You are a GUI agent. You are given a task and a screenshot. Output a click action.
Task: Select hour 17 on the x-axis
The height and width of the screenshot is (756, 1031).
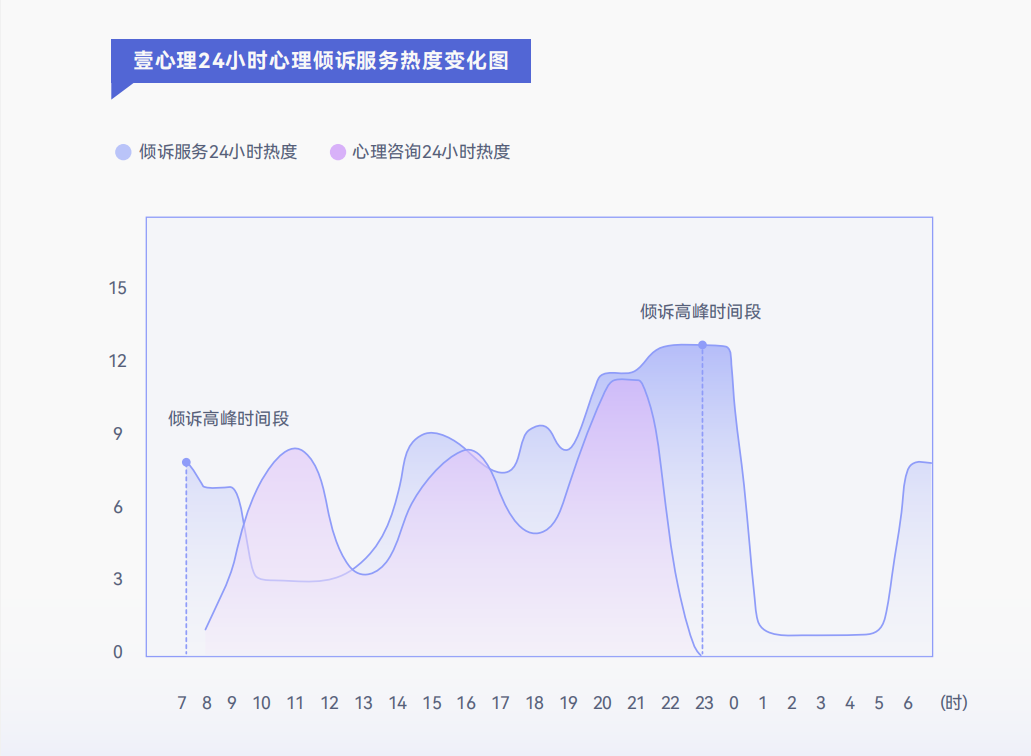(500, 703)
